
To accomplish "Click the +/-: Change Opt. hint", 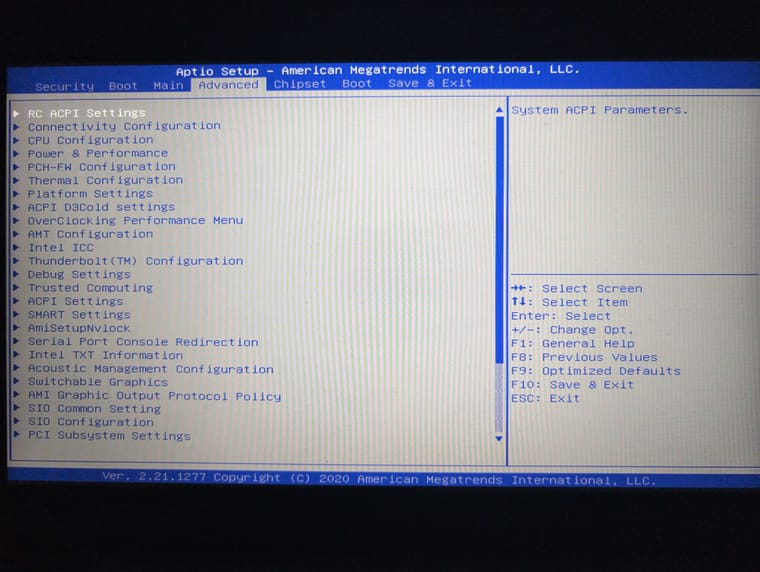I will [x=572, y=330].
